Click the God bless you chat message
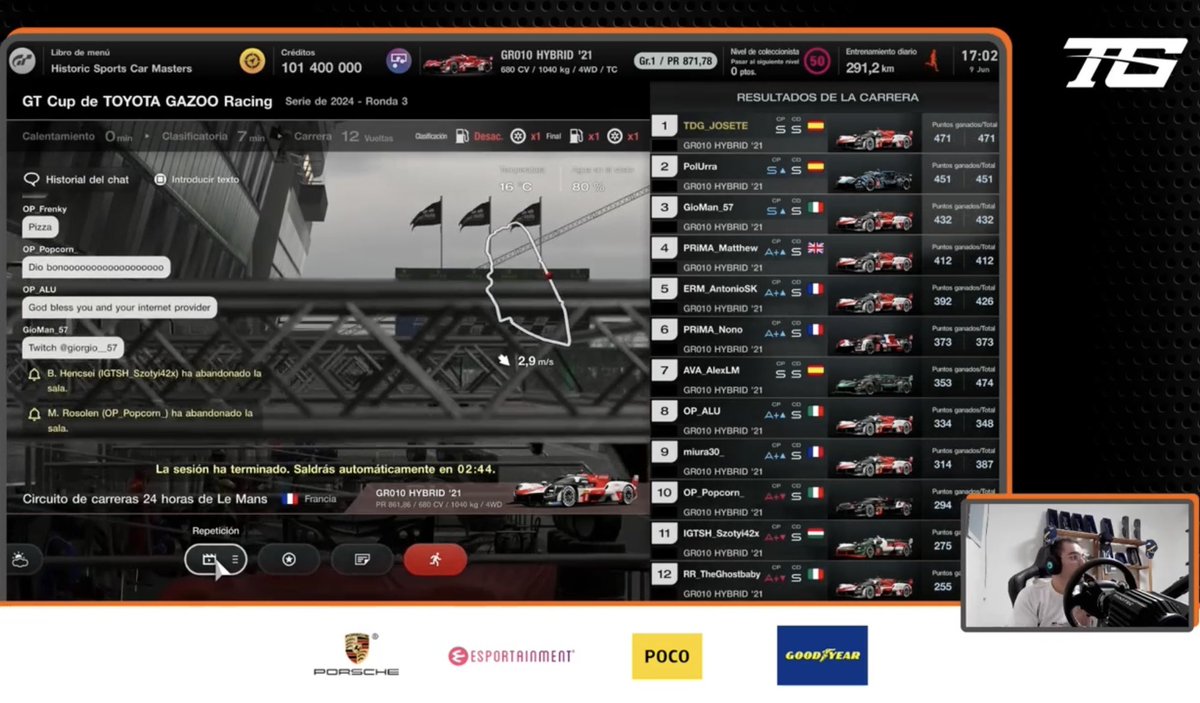The height and width of the screenshot is (703, 1200). [120, 308]
